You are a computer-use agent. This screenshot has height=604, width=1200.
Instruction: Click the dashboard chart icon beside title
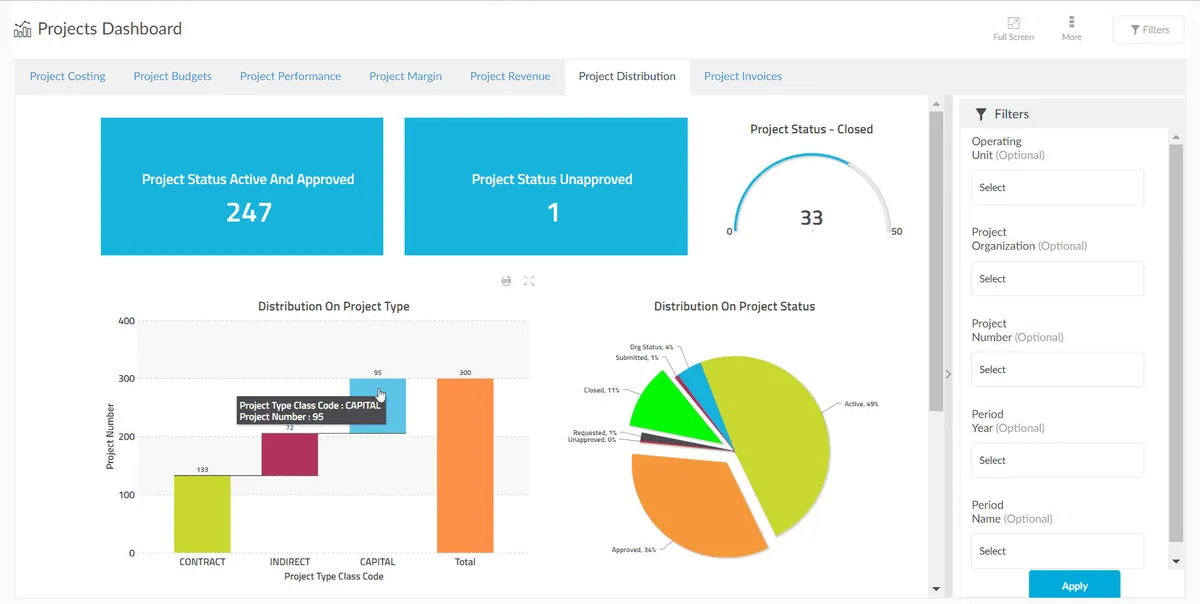pos(22,29)
